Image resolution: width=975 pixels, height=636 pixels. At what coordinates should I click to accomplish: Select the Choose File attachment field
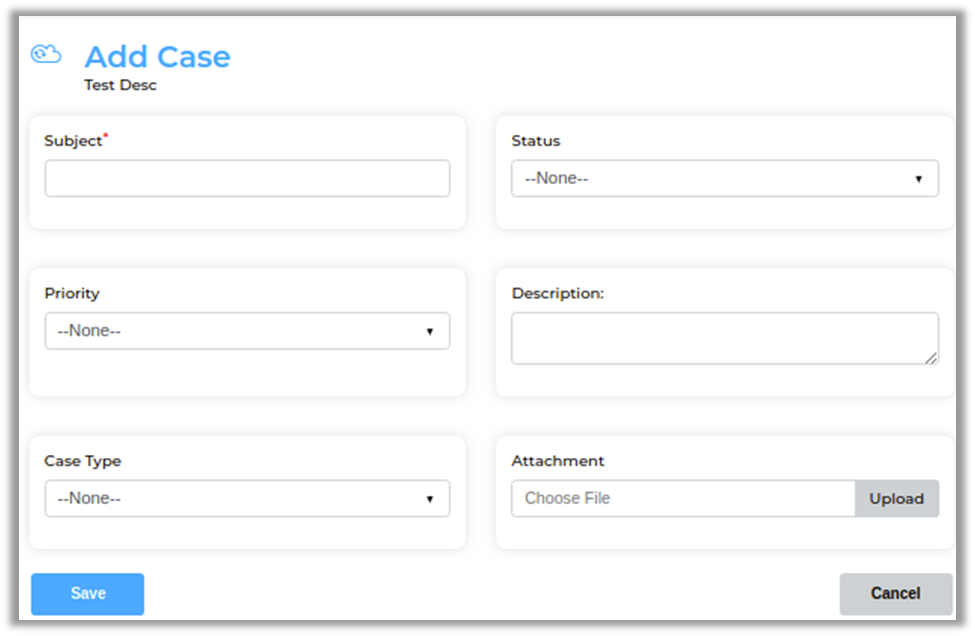point(683,498)
